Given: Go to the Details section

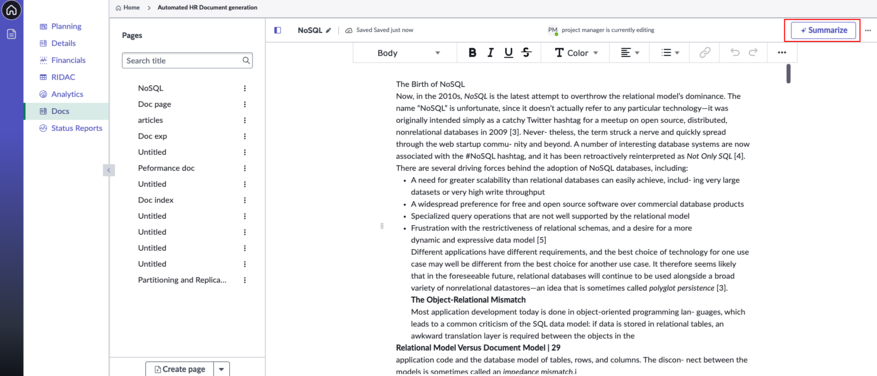Looking at the screenshot, I should [63, 43].
